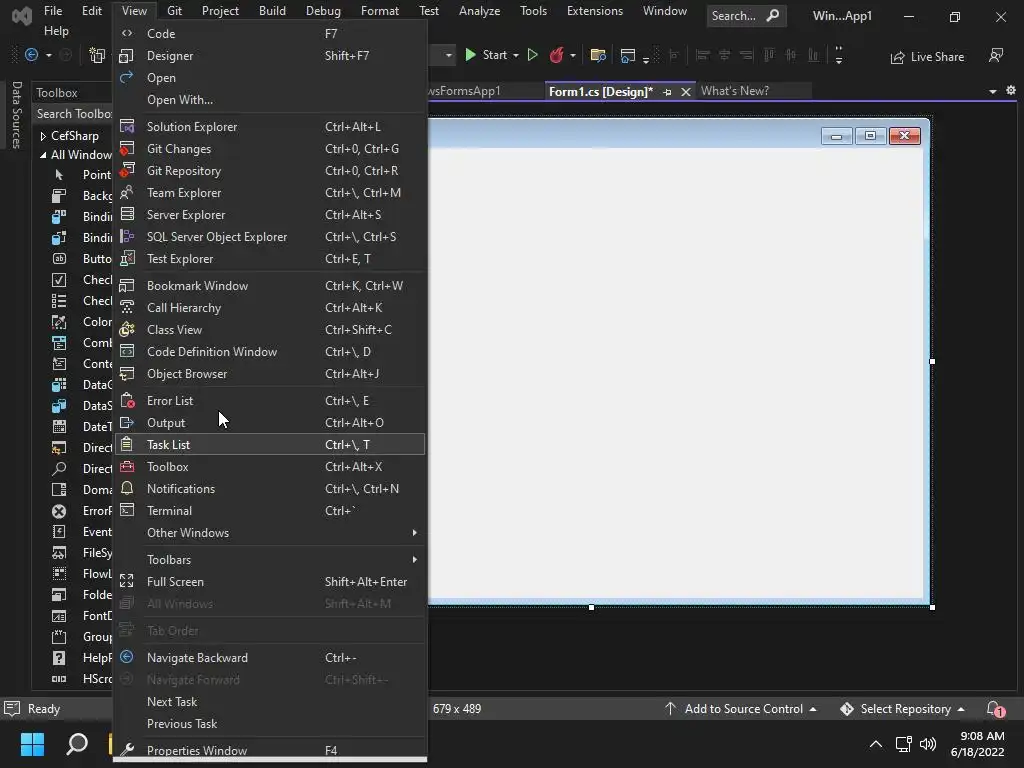Close the Form1.cs [Design] tab
The height and width of the screenshot is (768, 1024).
(x=686, y=92)
